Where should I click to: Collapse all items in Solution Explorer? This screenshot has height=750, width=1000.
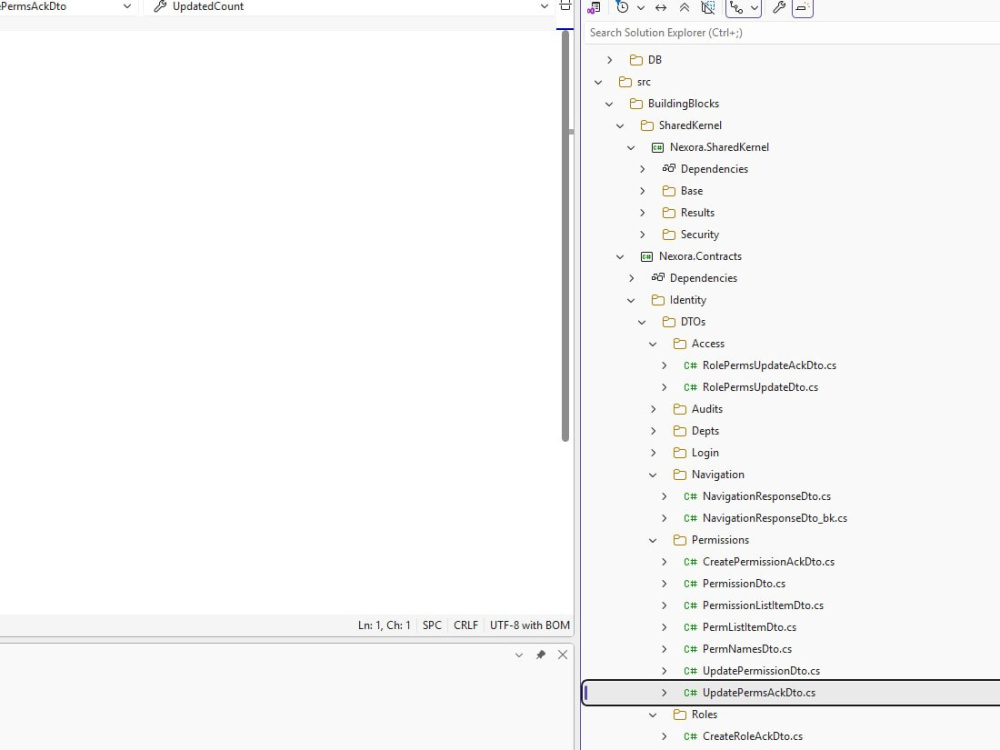[684, 8]
